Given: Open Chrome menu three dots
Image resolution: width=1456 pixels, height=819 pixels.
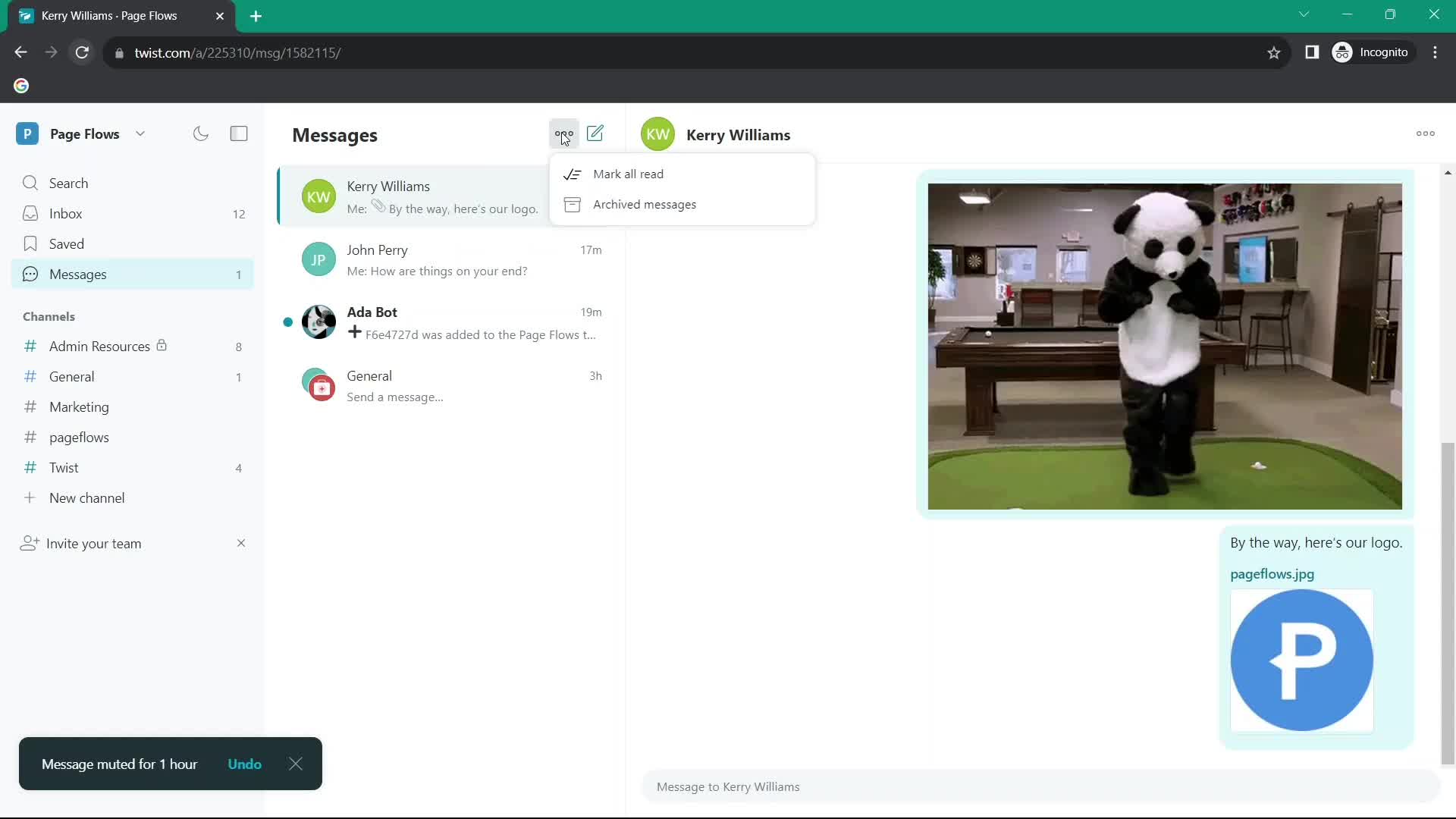Looking at the screenshot, I should [1435, 52].
